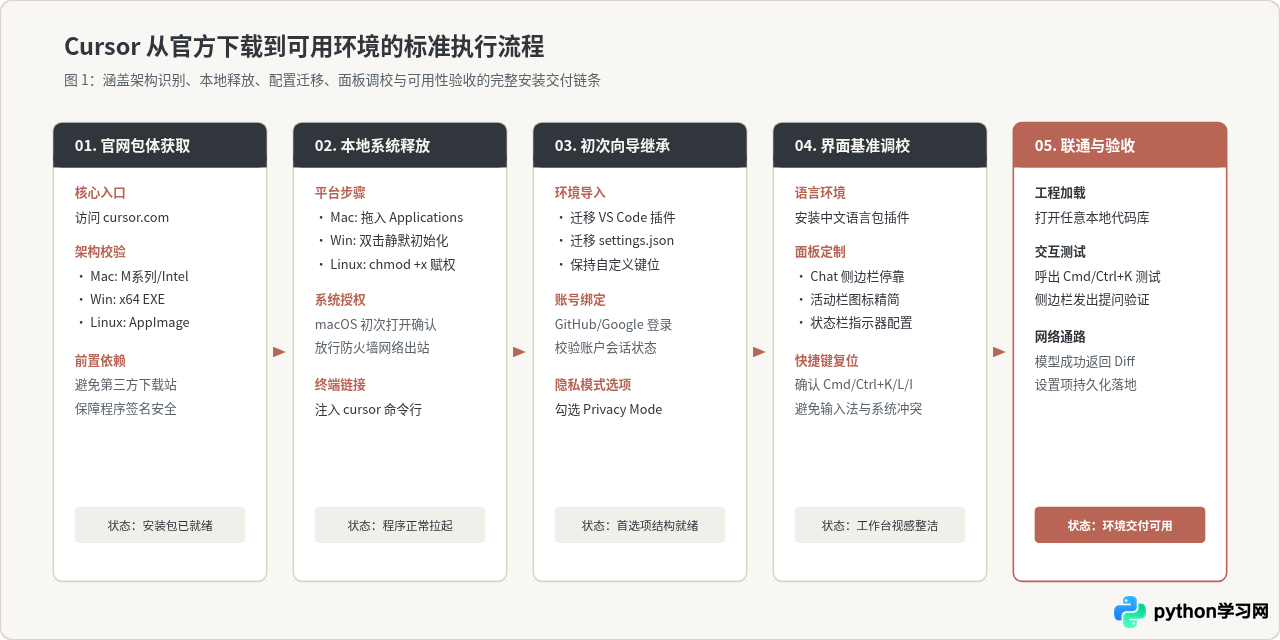This screenshot has height=640, width=1280.
Task: Select the '保持自定义键位' list item
Action: pos(607,265)
